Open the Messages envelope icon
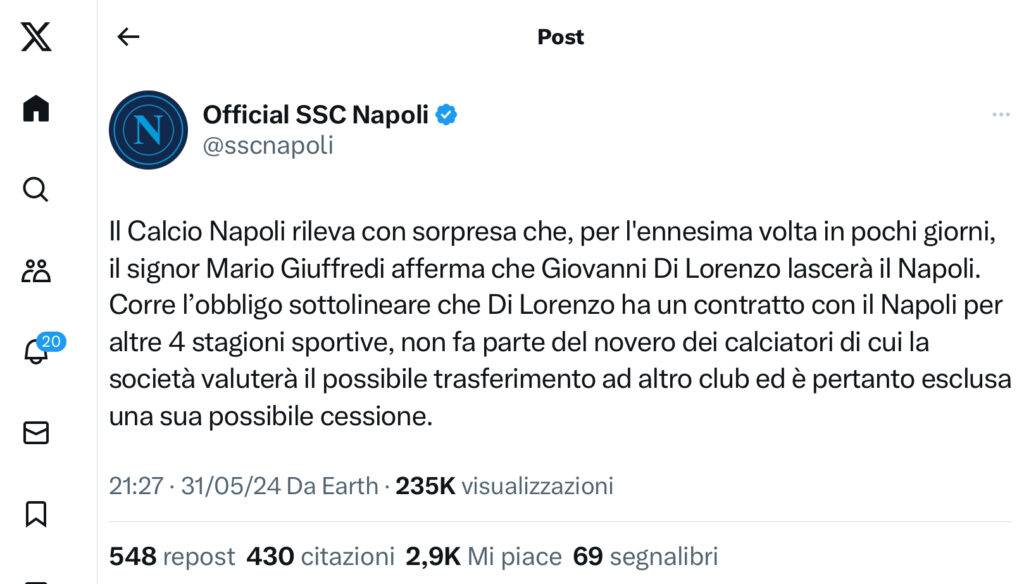Image resolution: width=1024 pixels, height=584 pixels. 36,432
